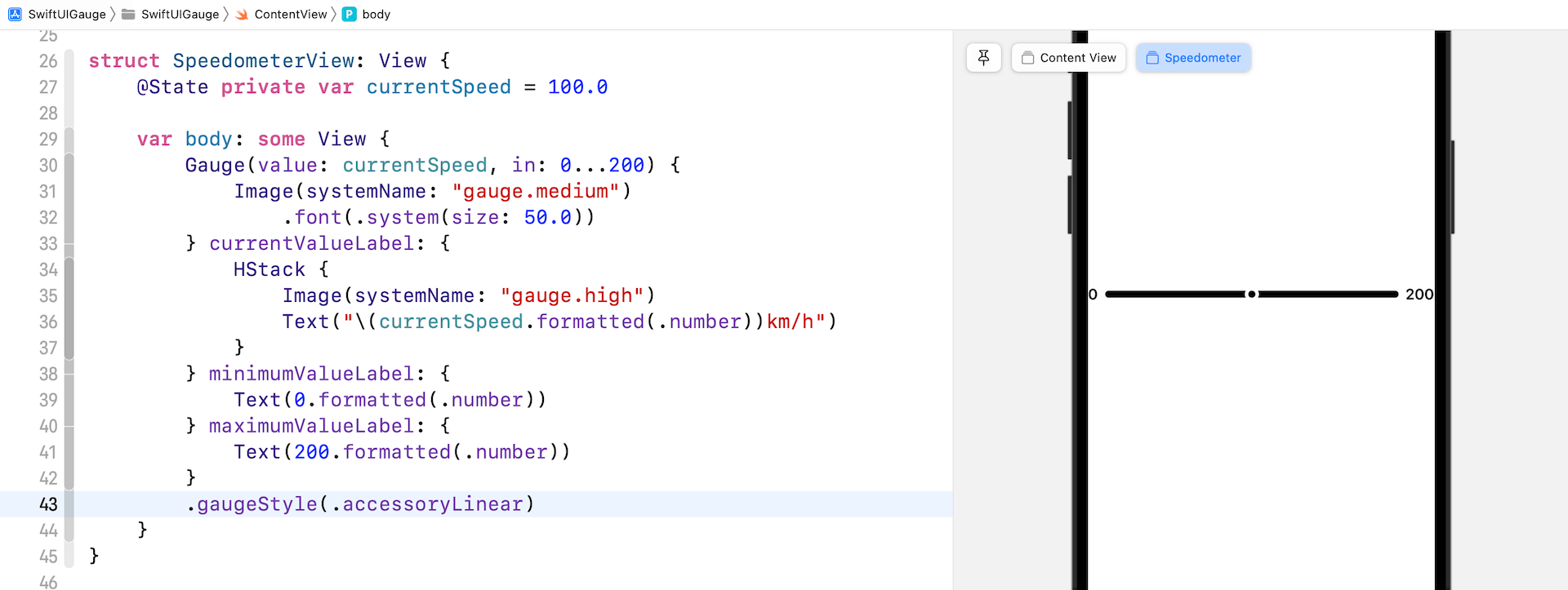Pin the preview with the pin icon
Image resolution: width=1568 pixels, height=590 pixels.
pyautogui.click(x=983, y=58)
